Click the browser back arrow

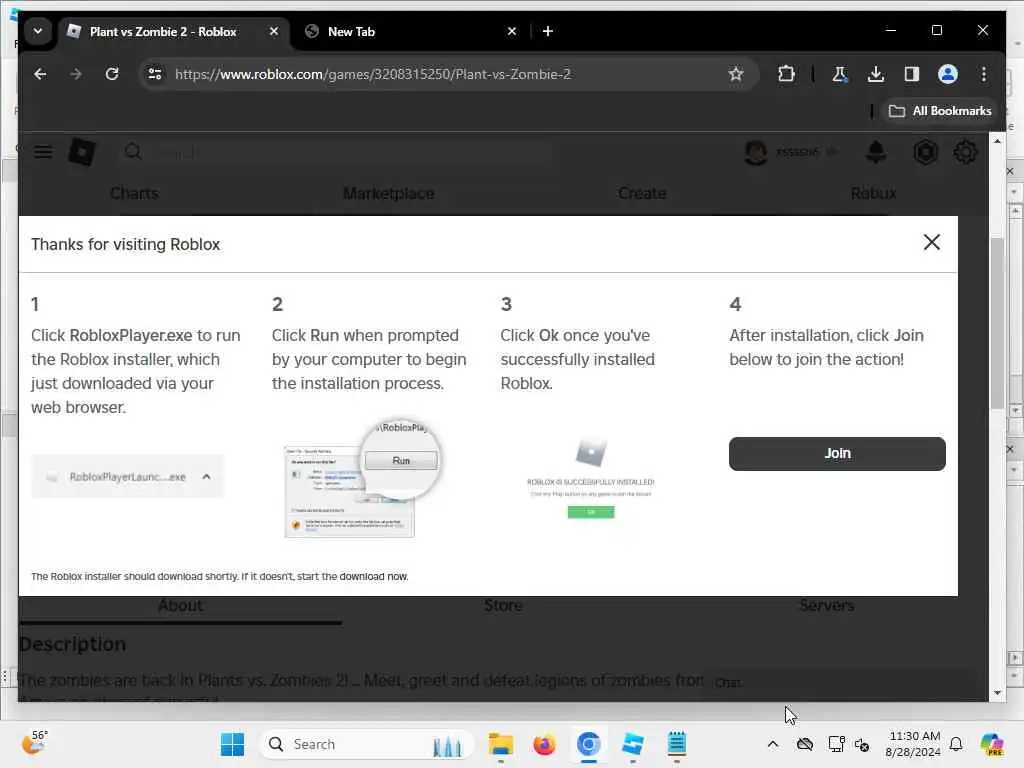(x=40, y=74)
